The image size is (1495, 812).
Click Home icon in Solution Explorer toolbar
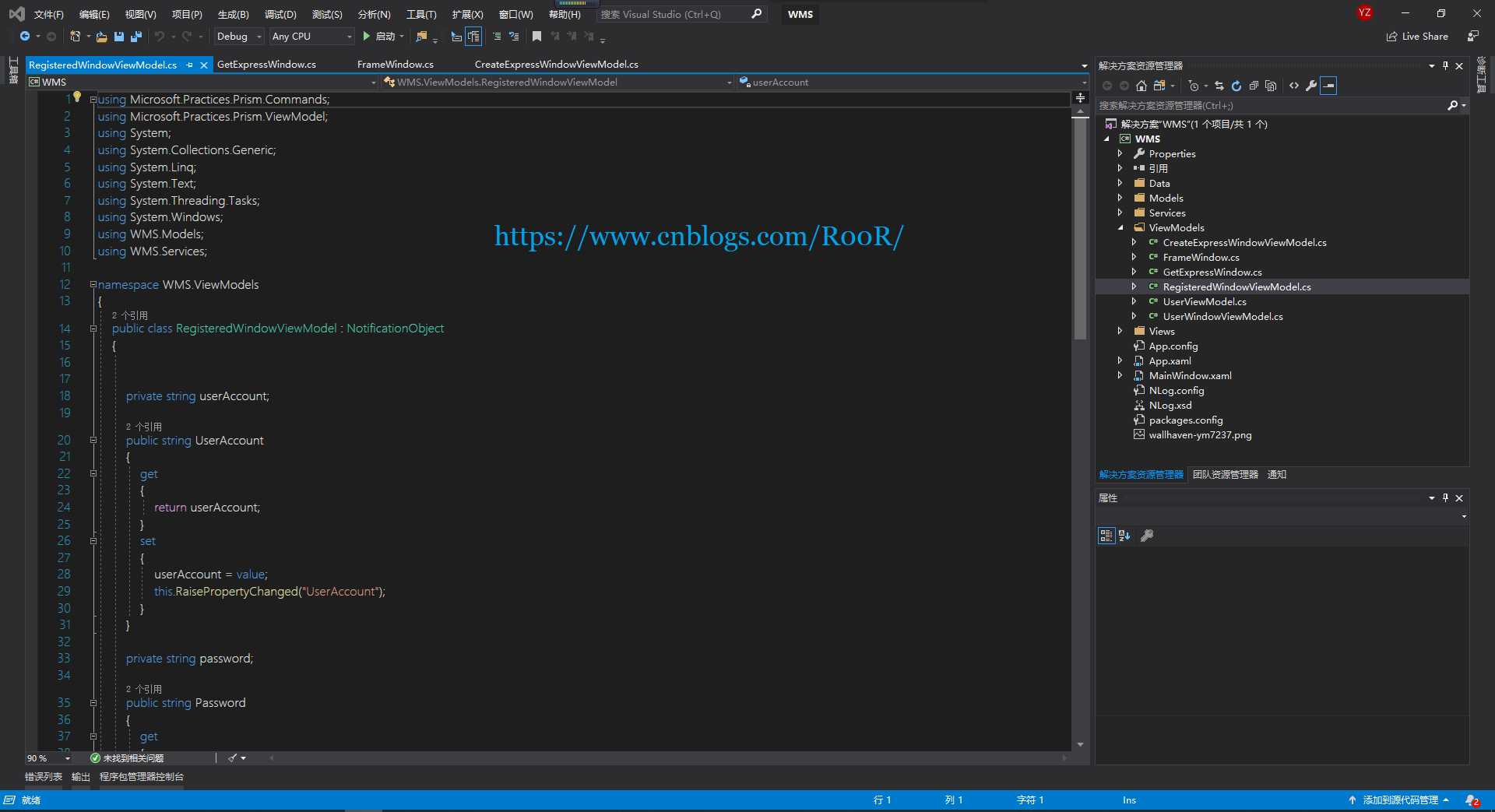1141,86
